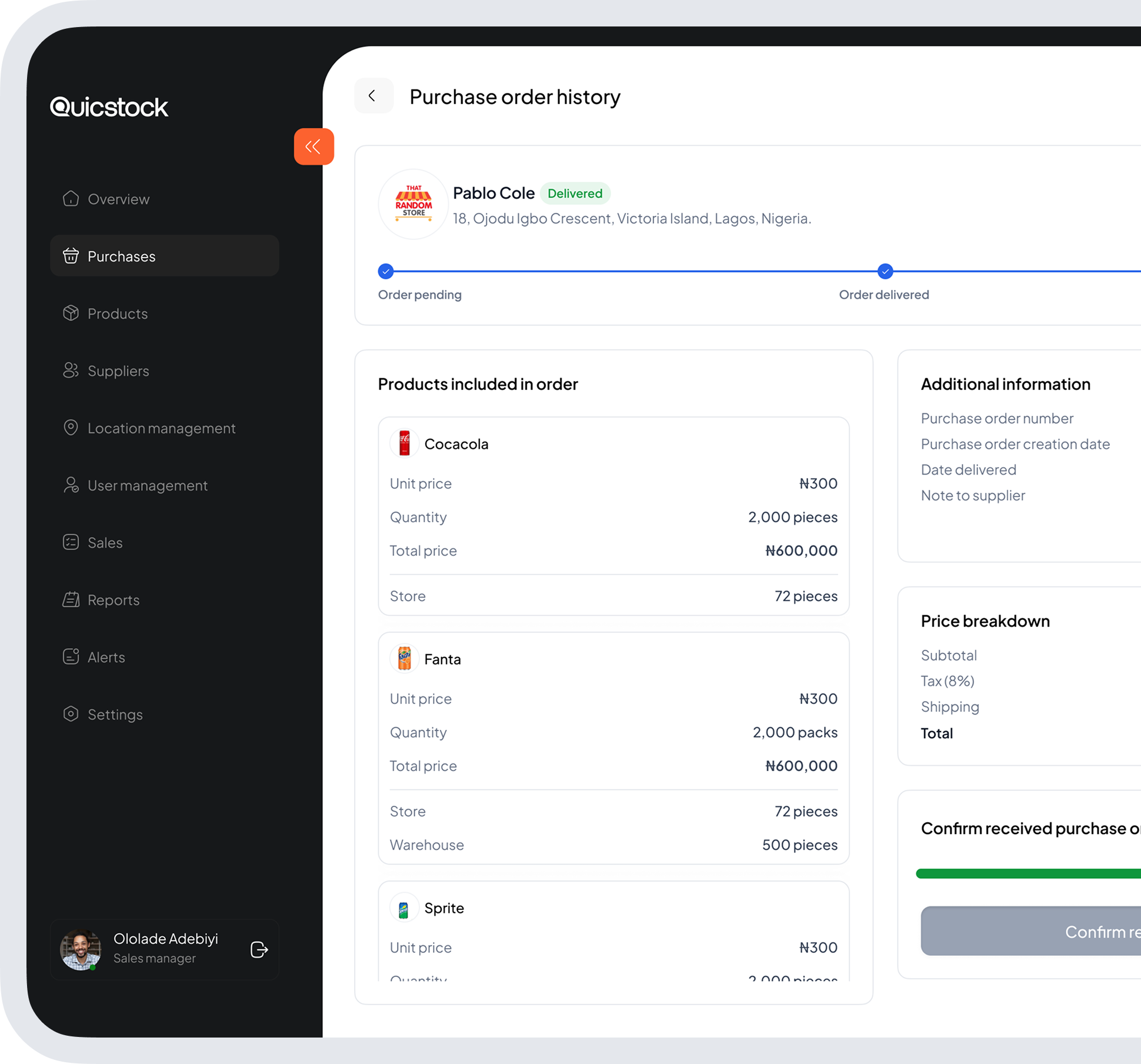
Task: Click the Overview home icon
Action: point(71,199)
